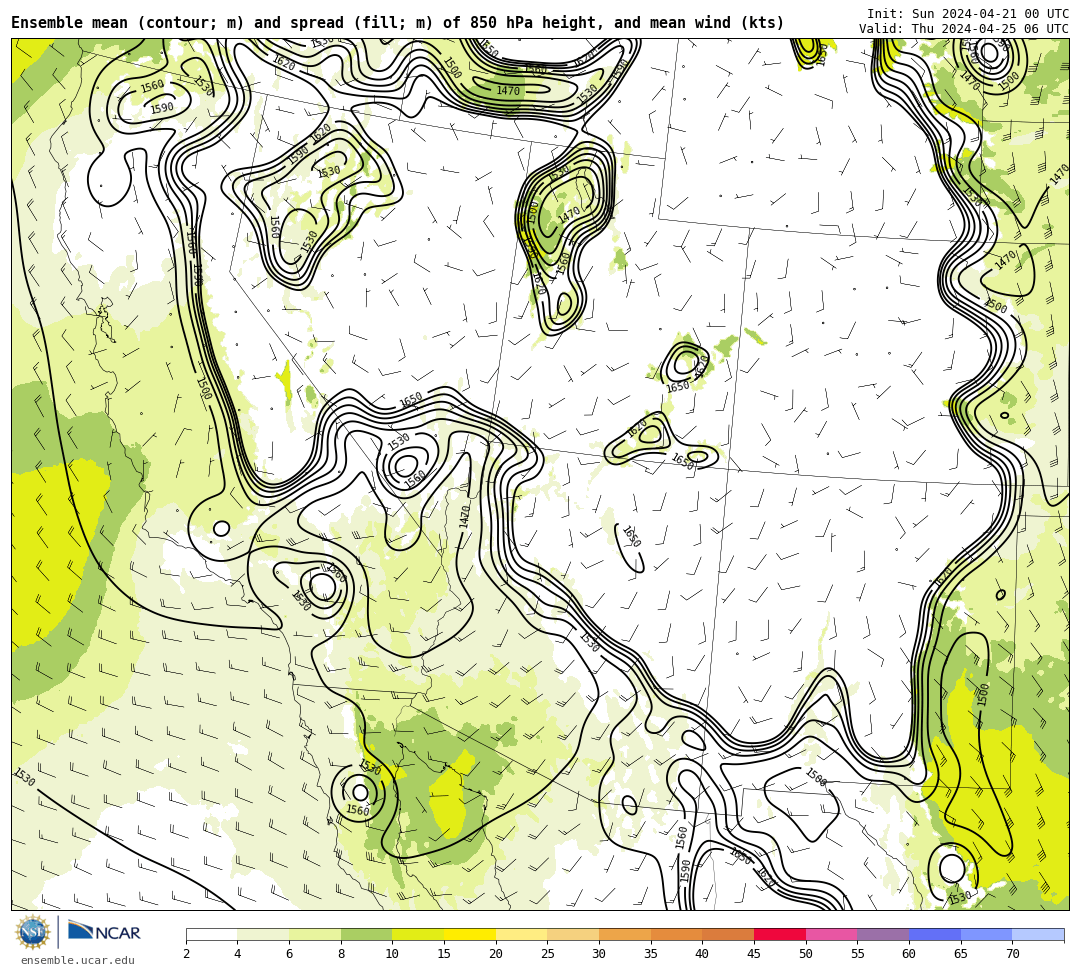Click the purple 55–60 colorbar segment
This screenshot has height=973, width=1080.
coord(883,934)
